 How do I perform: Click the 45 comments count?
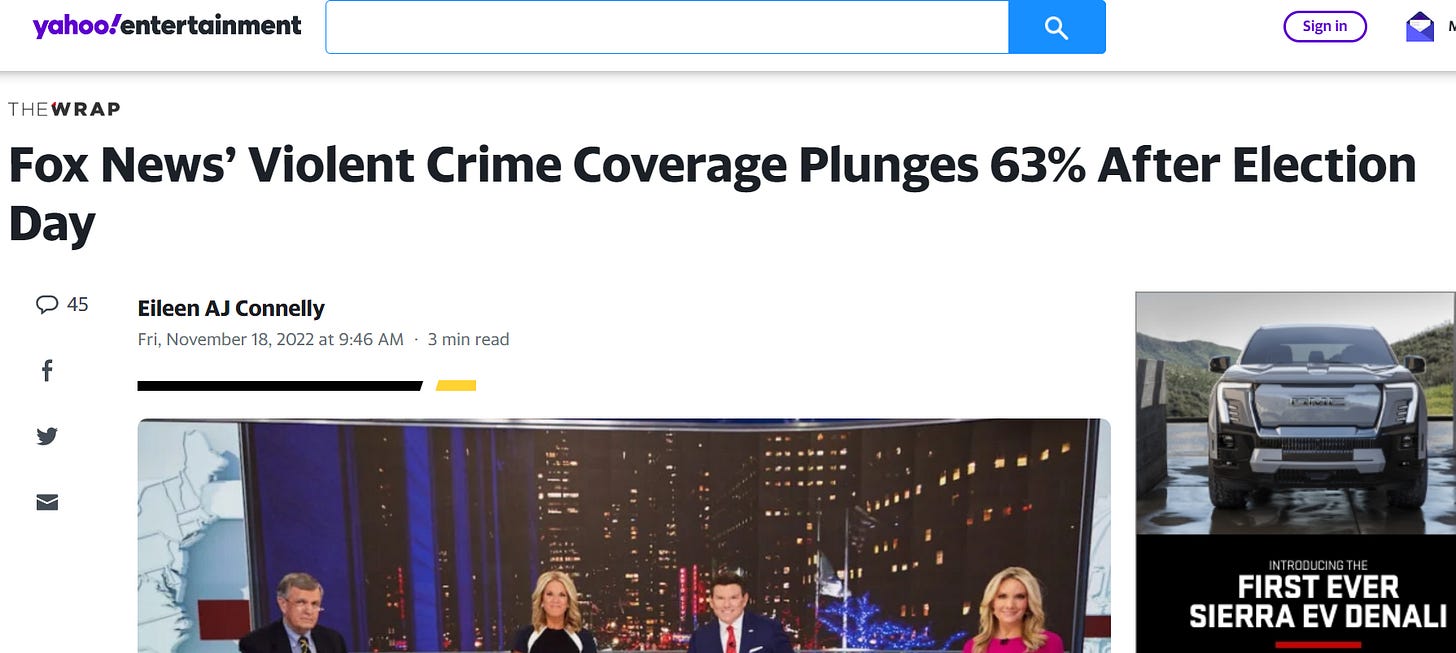(78, 304)
